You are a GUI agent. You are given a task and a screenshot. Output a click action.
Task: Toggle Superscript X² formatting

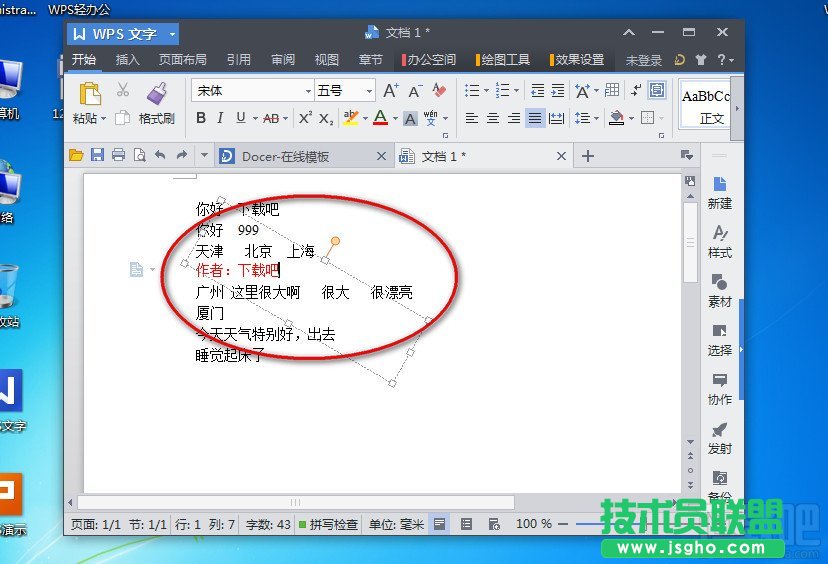point(305,118)
